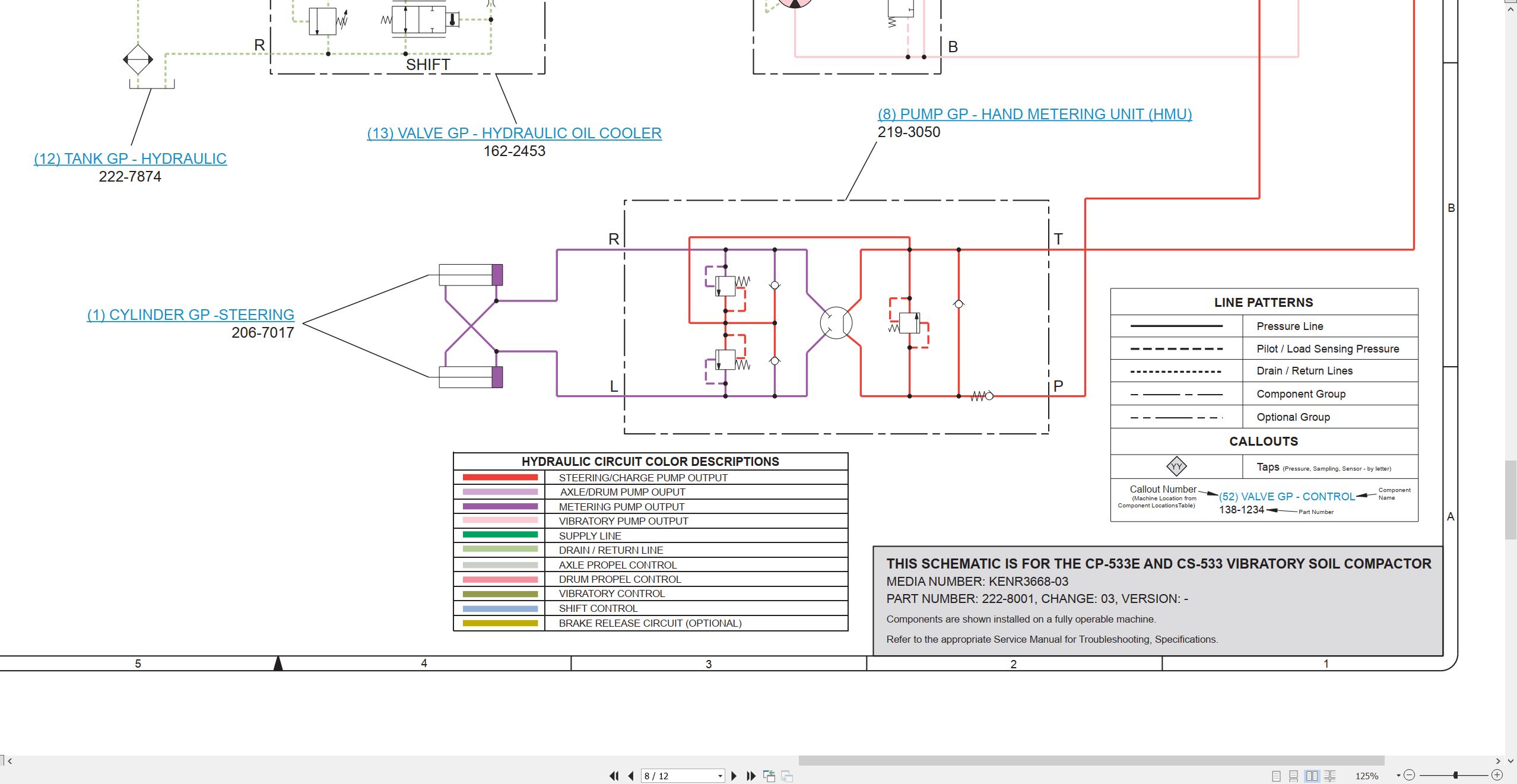Go to the previous page
1517x784 pixels.
tap(631, 776)
